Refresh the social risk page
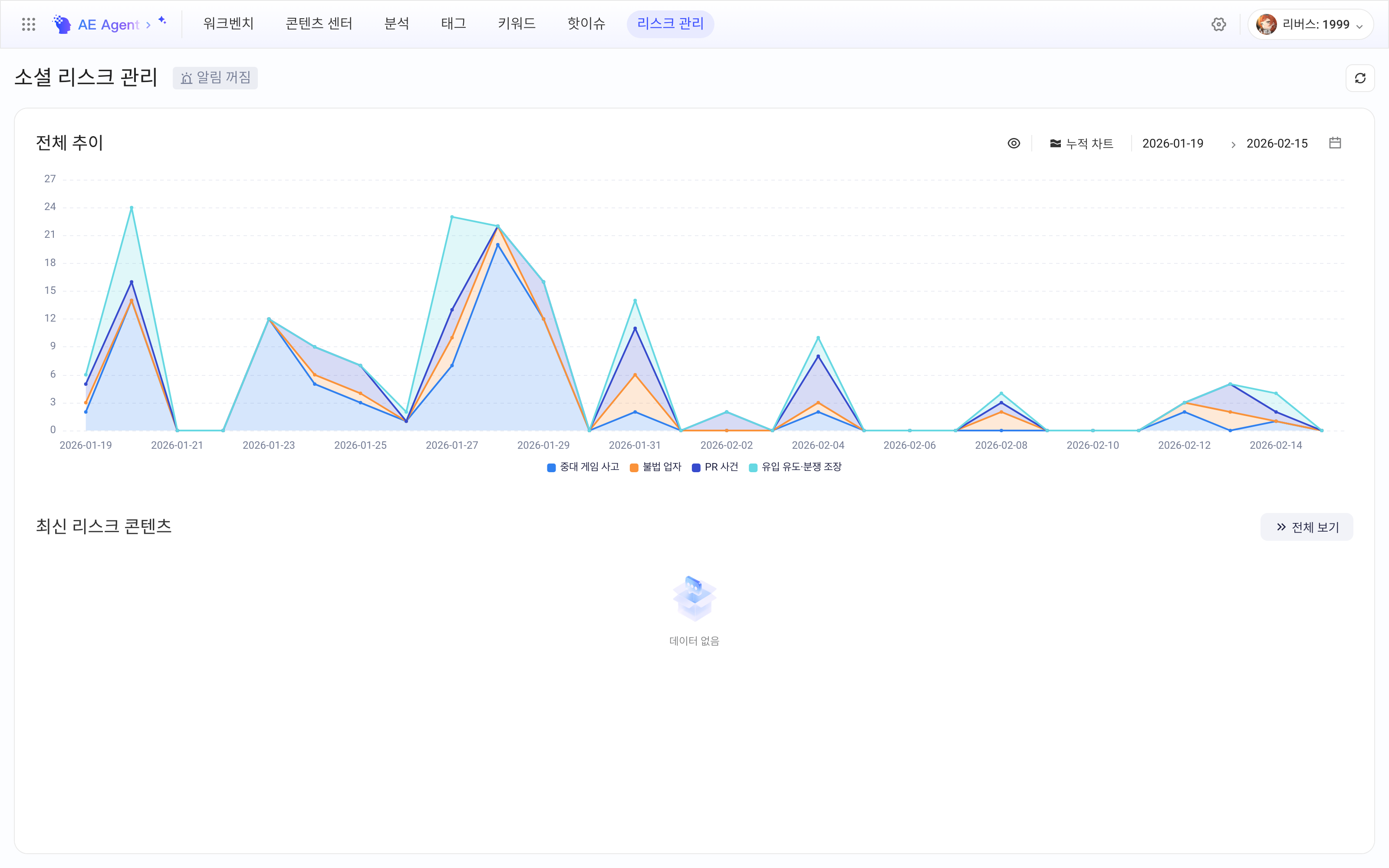1389x868 pixels. click(1360, 78)
